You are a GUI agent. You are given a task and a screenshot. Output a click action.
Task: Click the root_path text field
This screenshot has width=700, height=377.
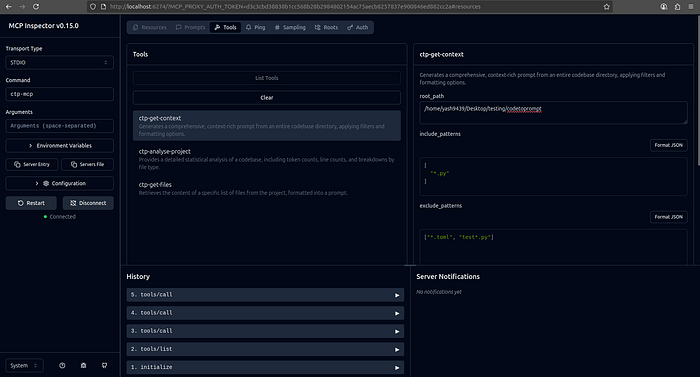point(553,113)
